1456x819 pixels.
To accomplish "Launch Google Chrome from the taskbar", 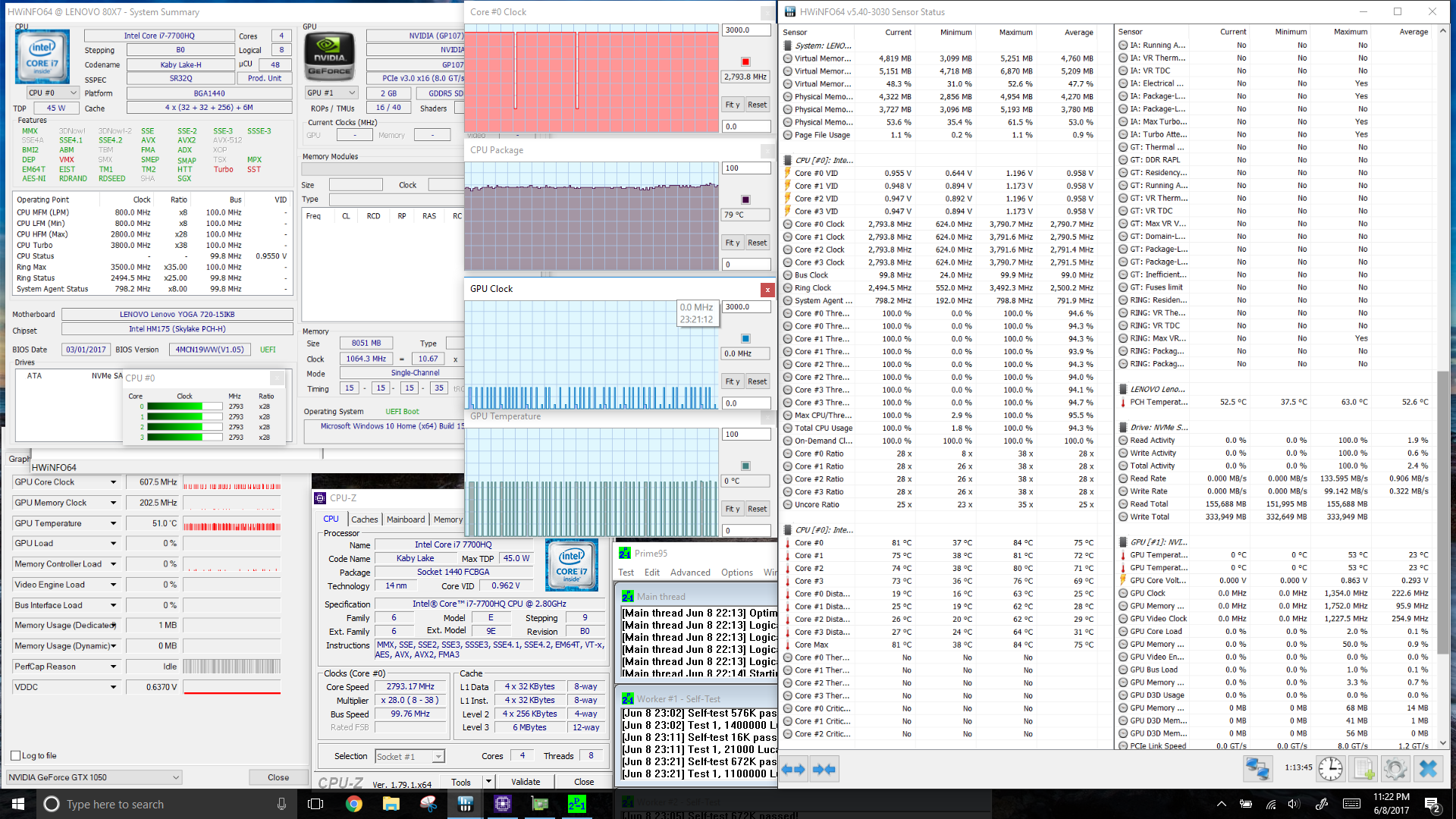I will (x=354, y=804).
